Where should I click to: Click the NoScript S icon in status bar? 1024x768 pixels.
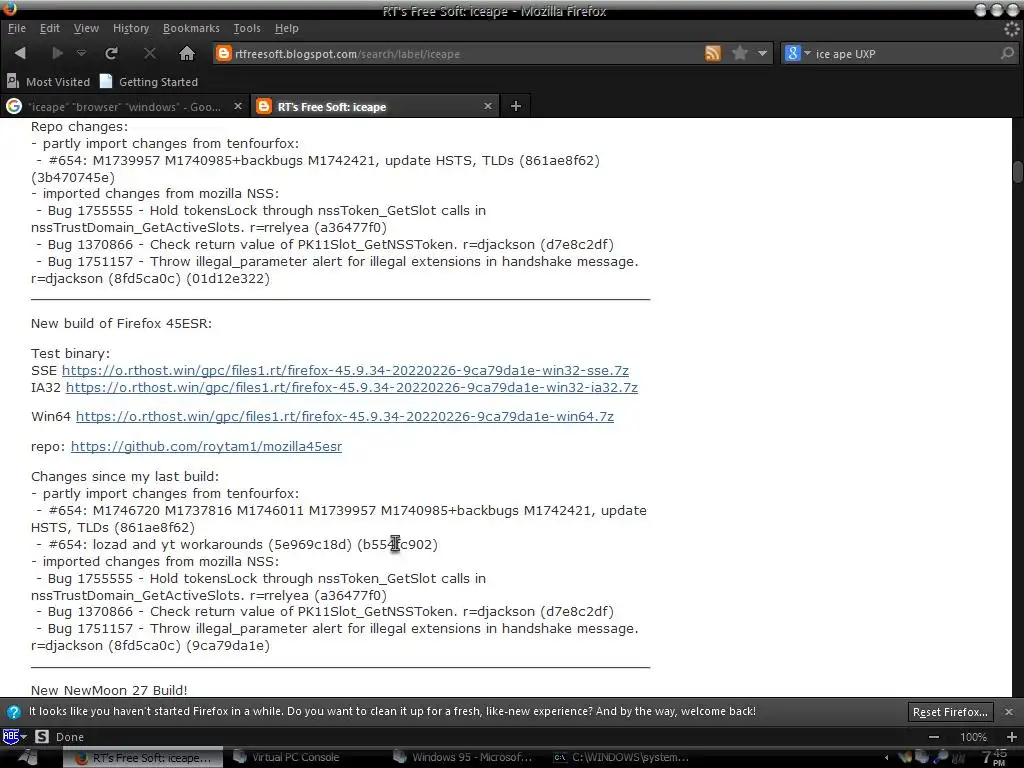(x=42, y=737)
